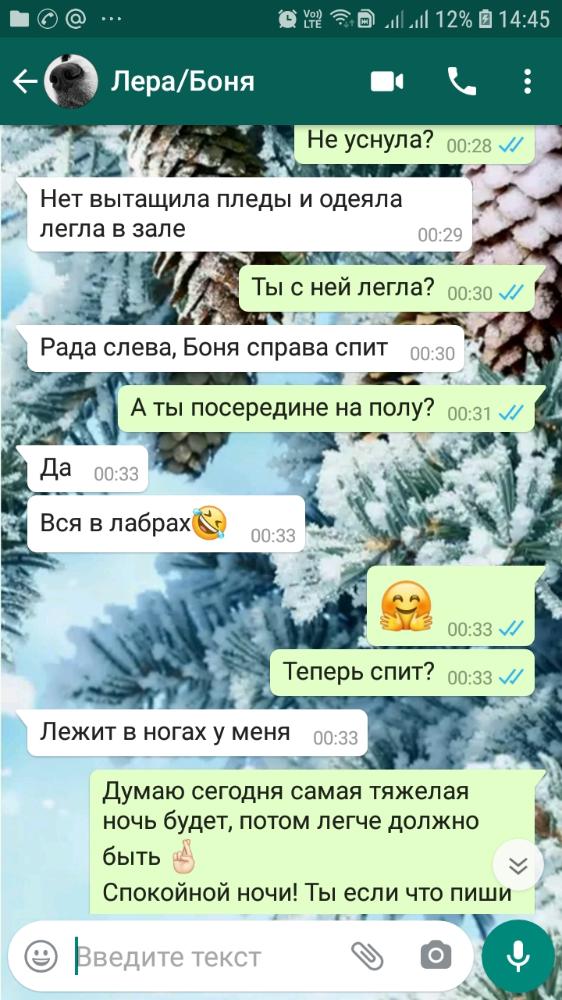The height and width of the screenshot is (1000, 562).
Task: Jump to latest messages with the double-chevron button
Action: (519, 865)
